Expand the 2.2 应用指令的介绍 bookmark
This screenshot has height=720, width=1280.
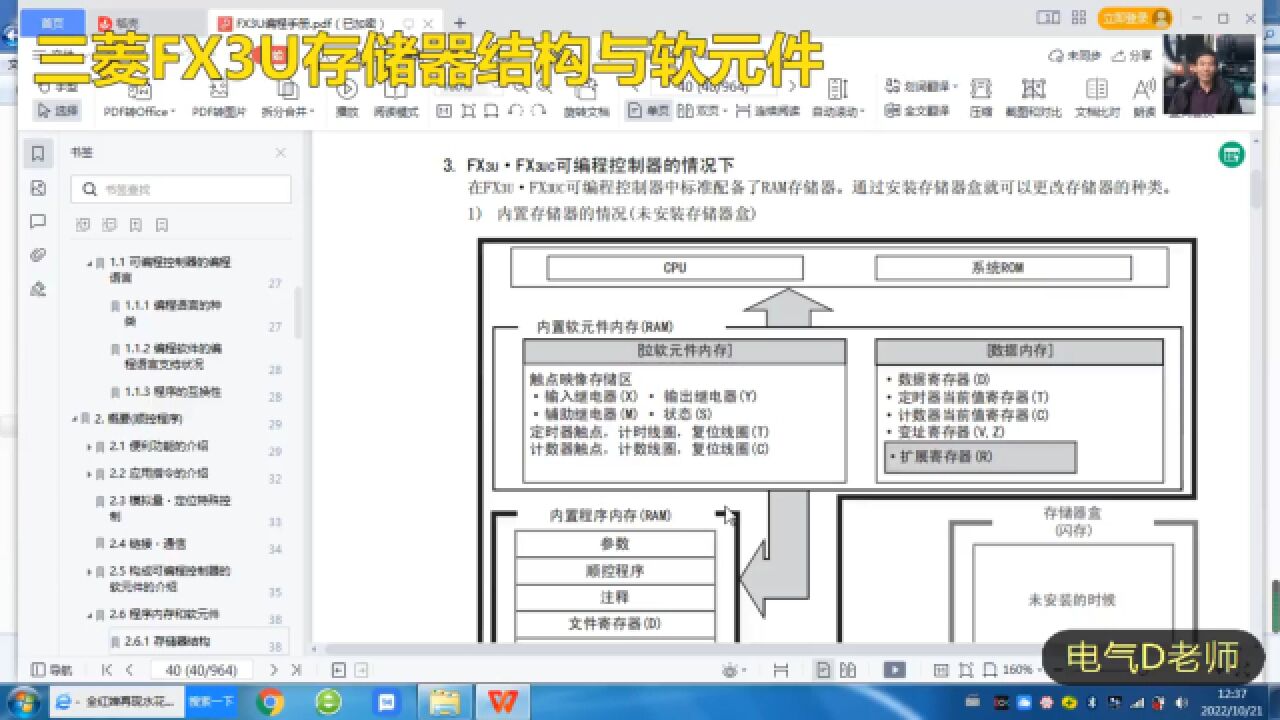tap(89, 473)
